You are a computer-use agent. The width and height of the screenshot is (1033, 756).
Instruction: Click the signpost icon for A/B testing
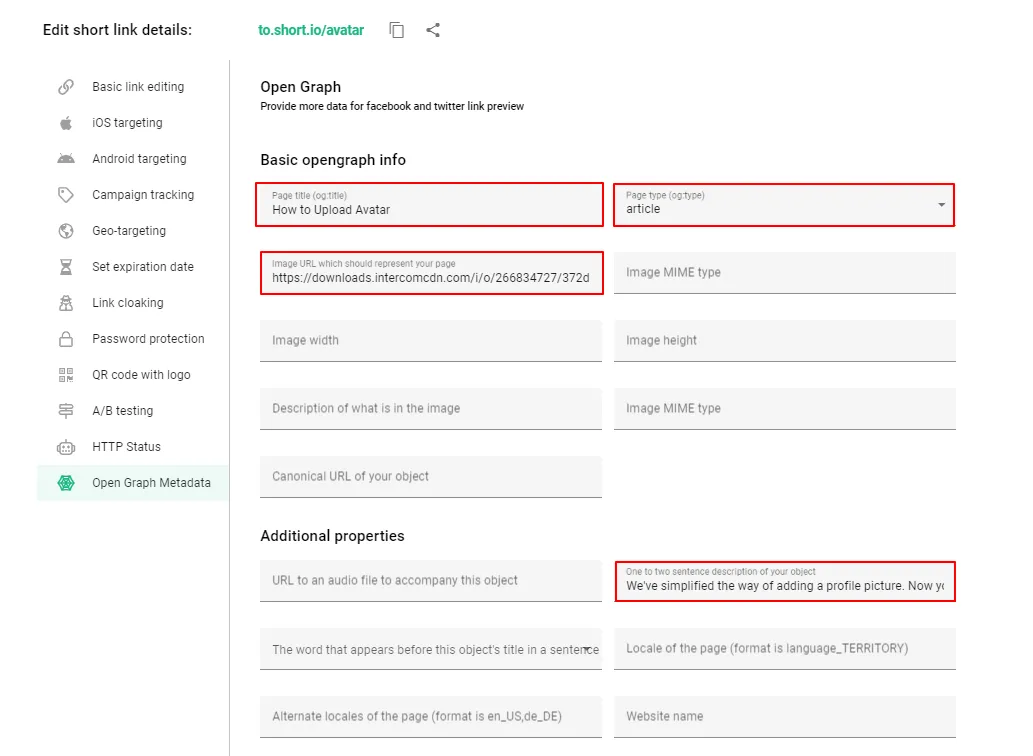(x=66, y=411)
